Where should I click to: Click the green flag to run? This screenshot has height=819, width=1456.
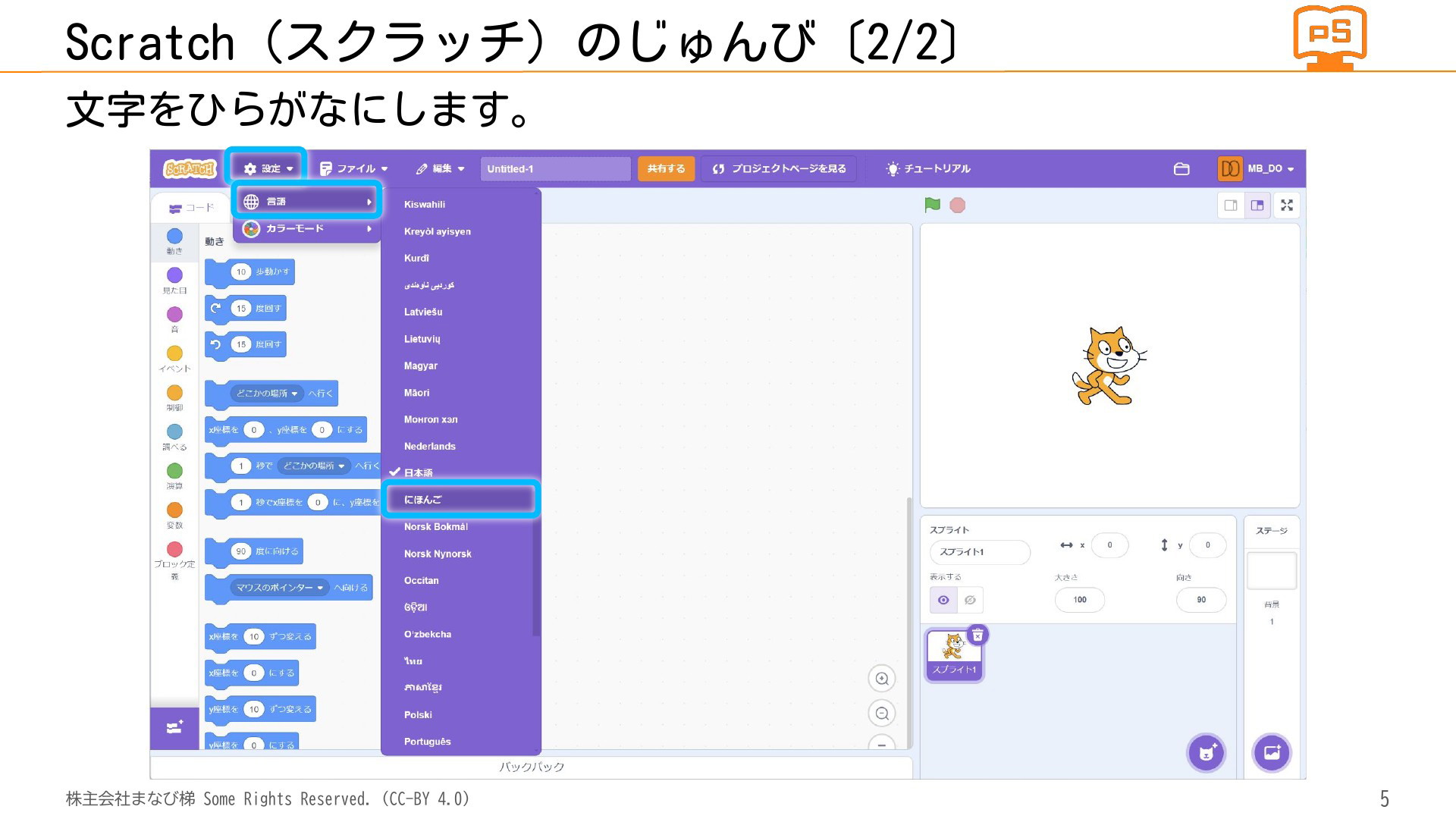coord(932,206)
